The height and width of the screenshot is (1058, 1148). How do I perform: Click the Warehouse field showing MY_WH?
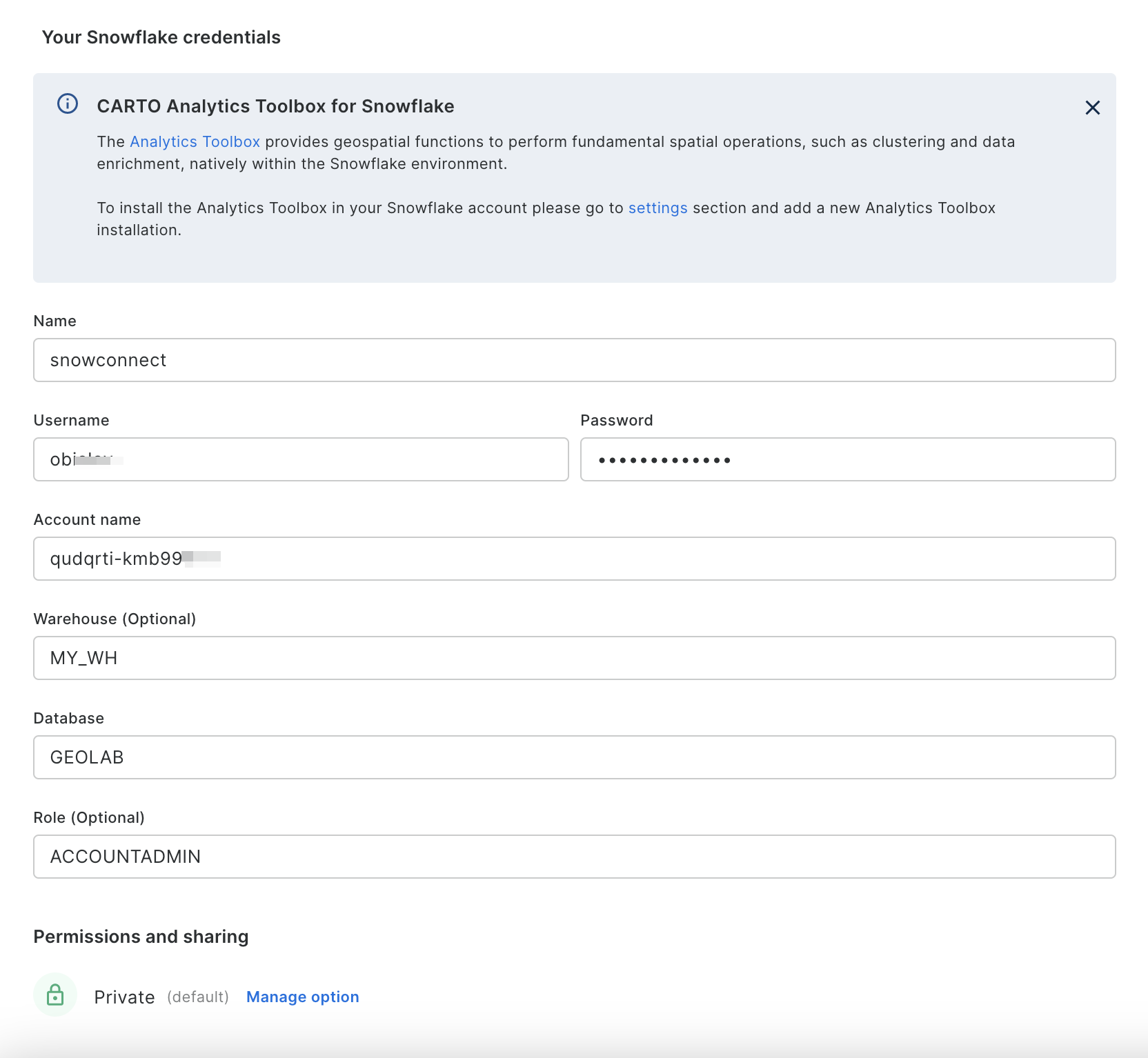574,658
